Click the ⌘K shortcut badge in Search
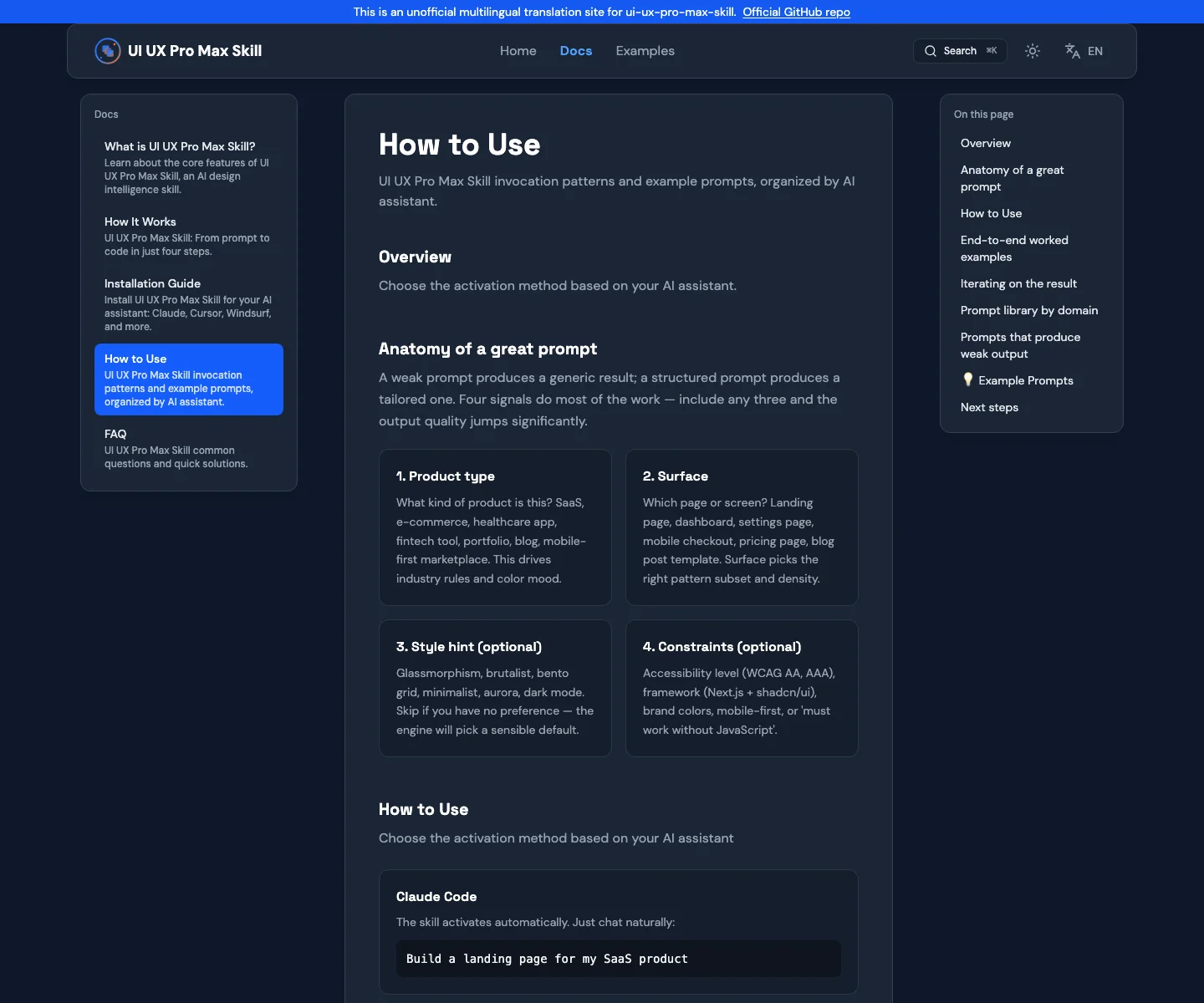This screenshot has height=1003, width=1204. click(992, 51)
